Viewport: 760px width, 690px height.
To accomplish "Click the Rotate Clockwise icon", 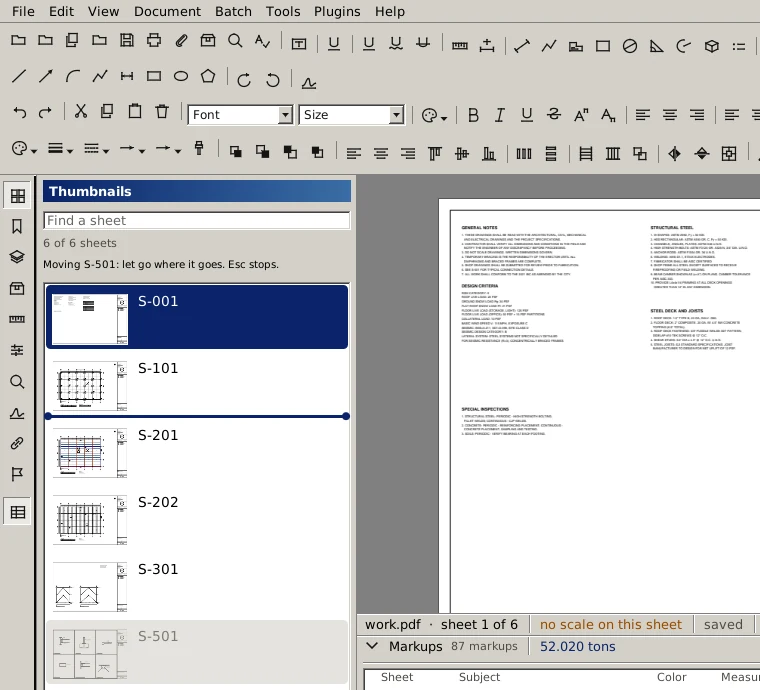I will [x=244, y=80].
